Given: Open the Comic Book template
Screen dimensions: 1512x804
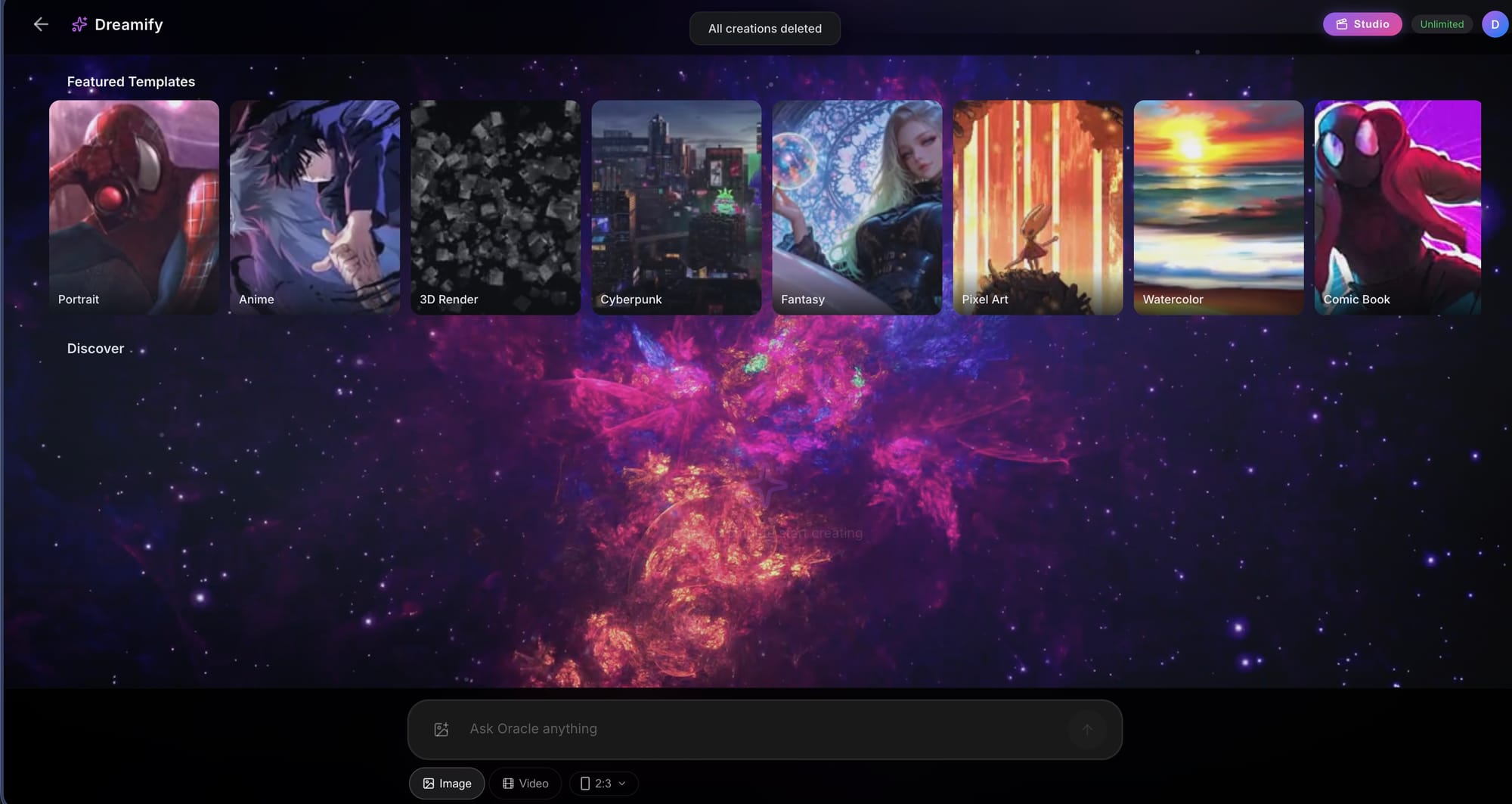Looking at the screenshot, I should [x=1398, y=207].
